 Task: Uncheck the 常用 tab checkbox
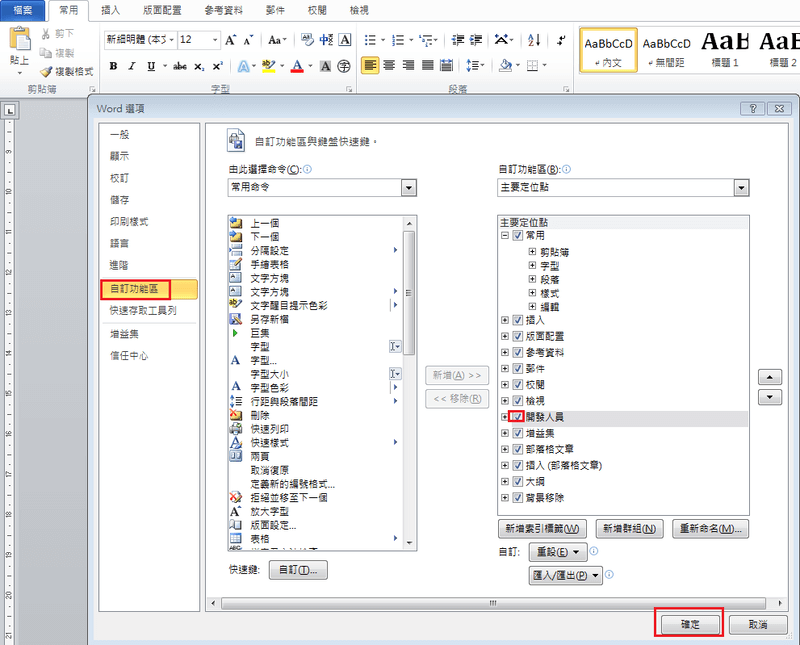[x=518, y=236]
